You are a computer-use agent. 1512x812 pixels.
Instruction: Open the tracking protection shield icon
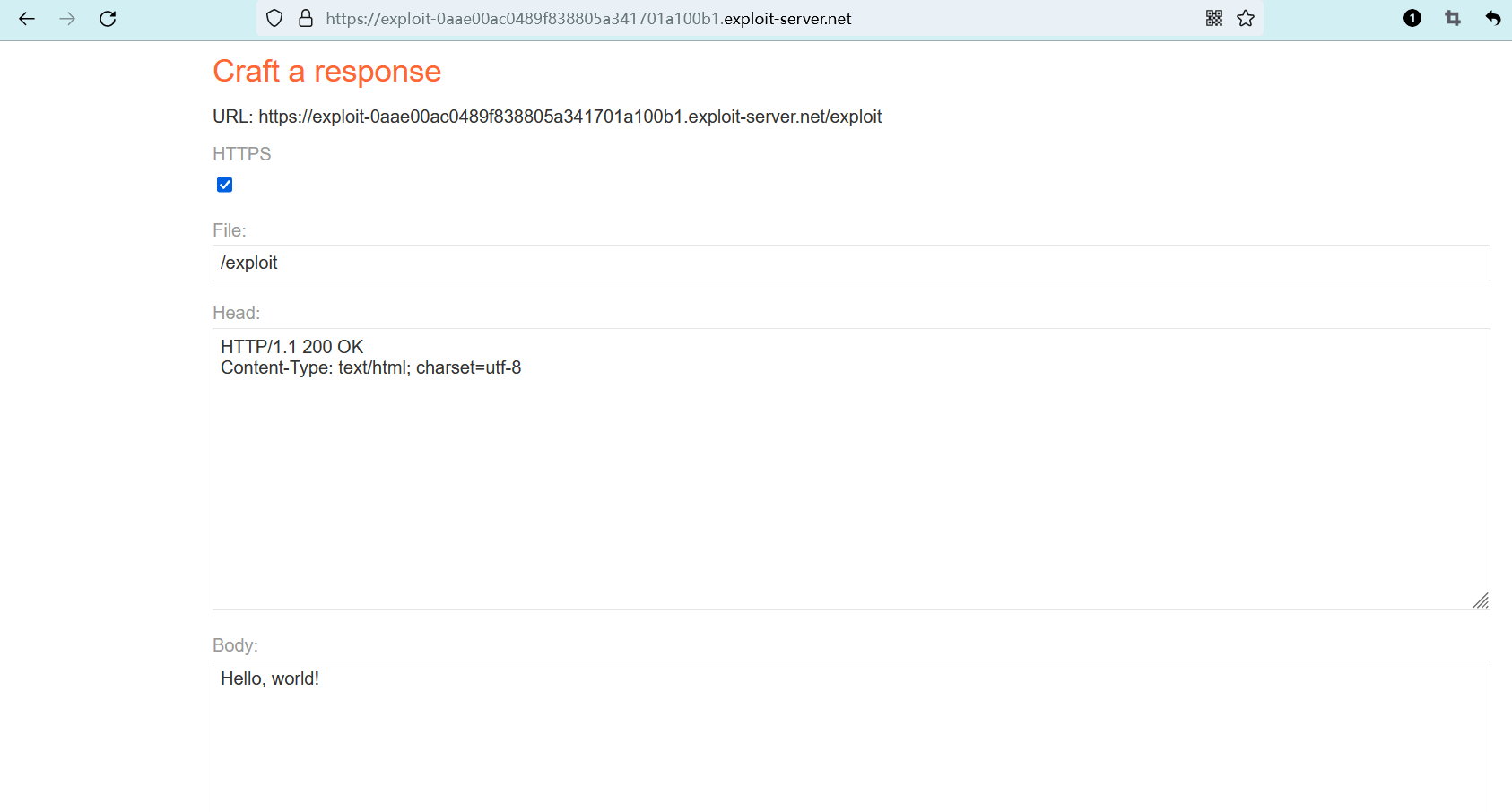coord(275,19)
